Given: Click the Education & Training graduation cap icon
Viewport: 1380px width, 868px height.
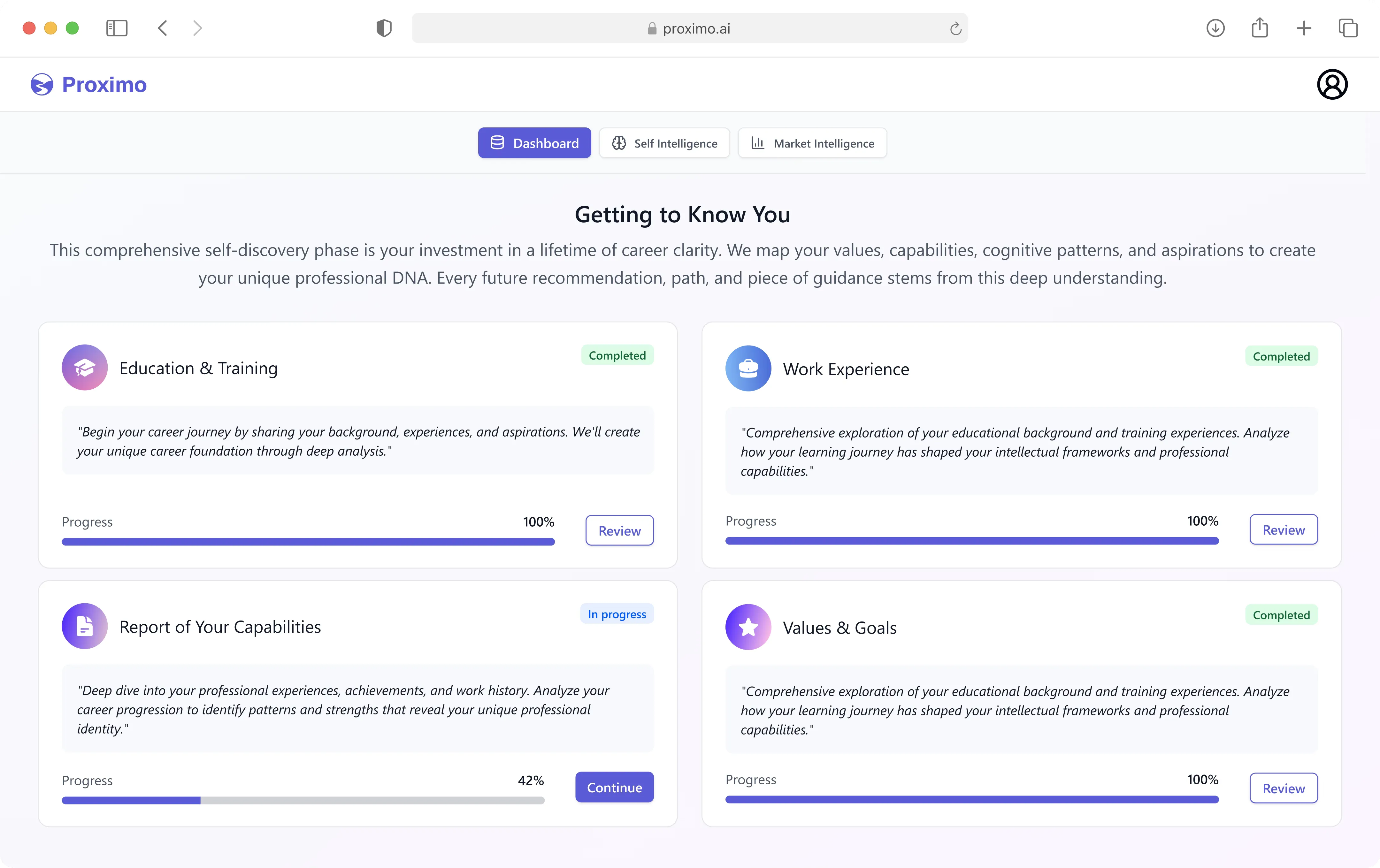Looking at the screenshot, I should tap(85, 367).
